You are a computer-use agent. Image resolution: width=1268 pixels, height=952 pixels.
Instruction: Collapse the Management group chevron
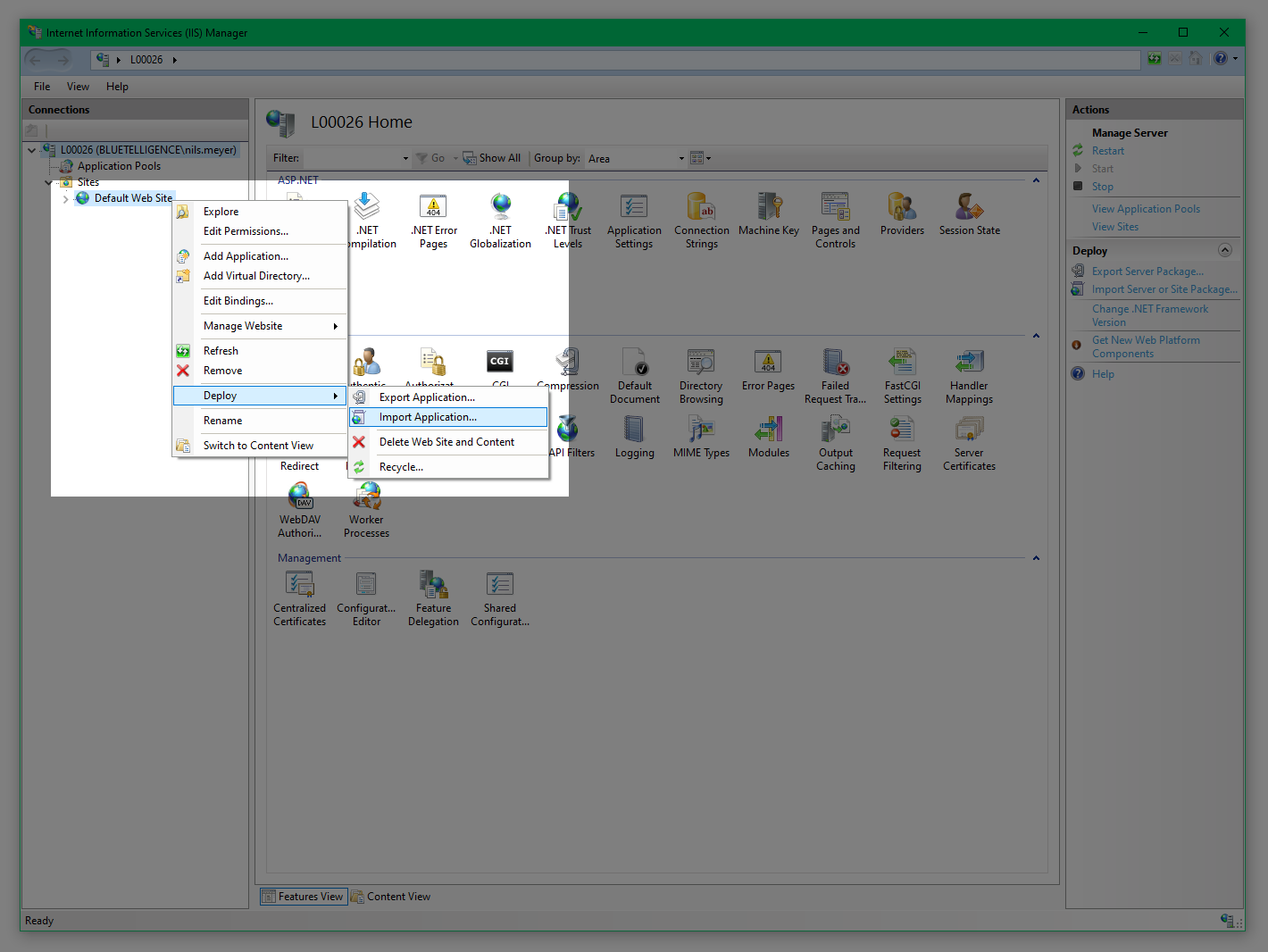click(1036, 558)
